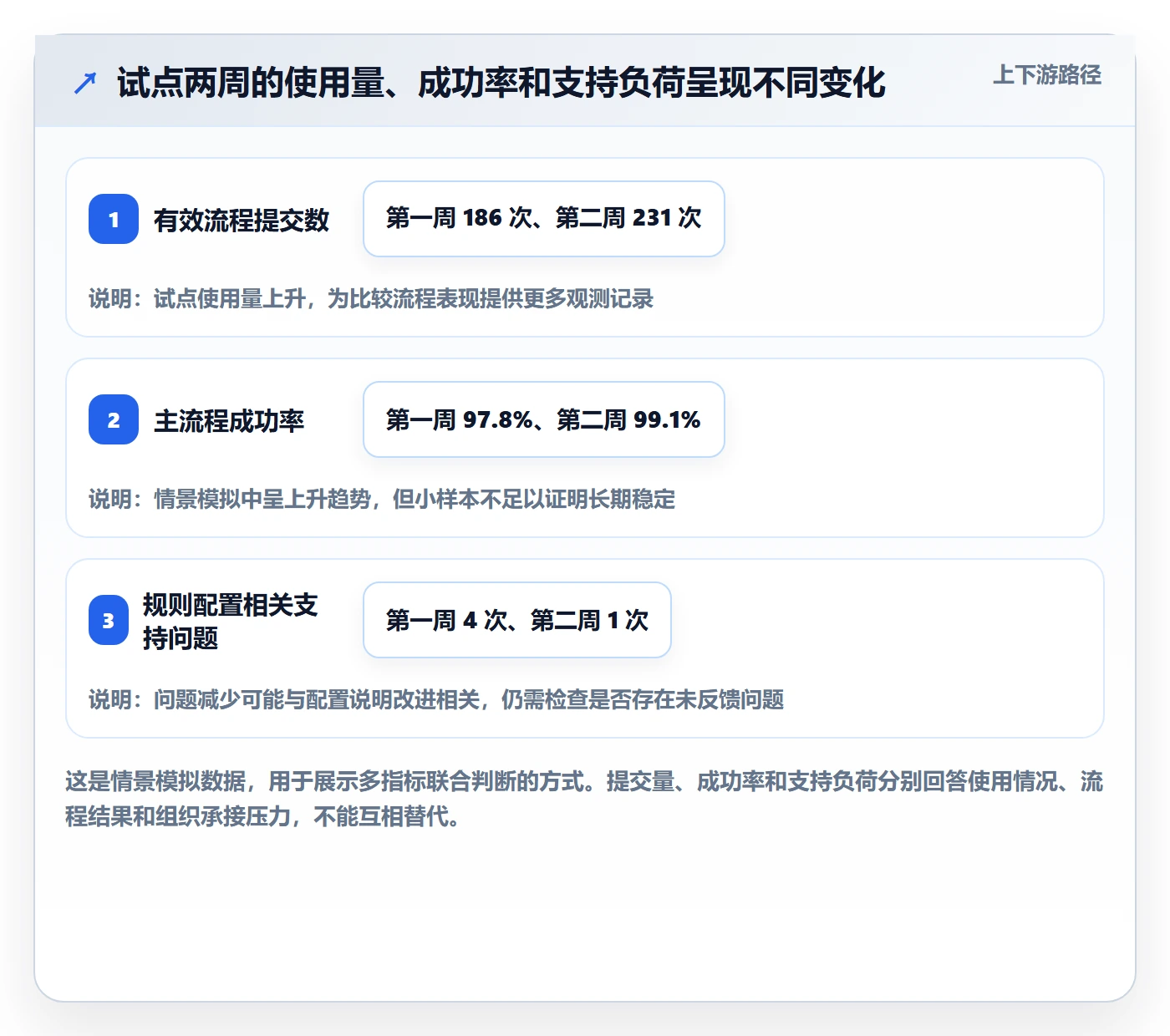The image size is (1170, 1036).
Task: Click the metric name 有效流程提交数
Action: pos(242,220)
